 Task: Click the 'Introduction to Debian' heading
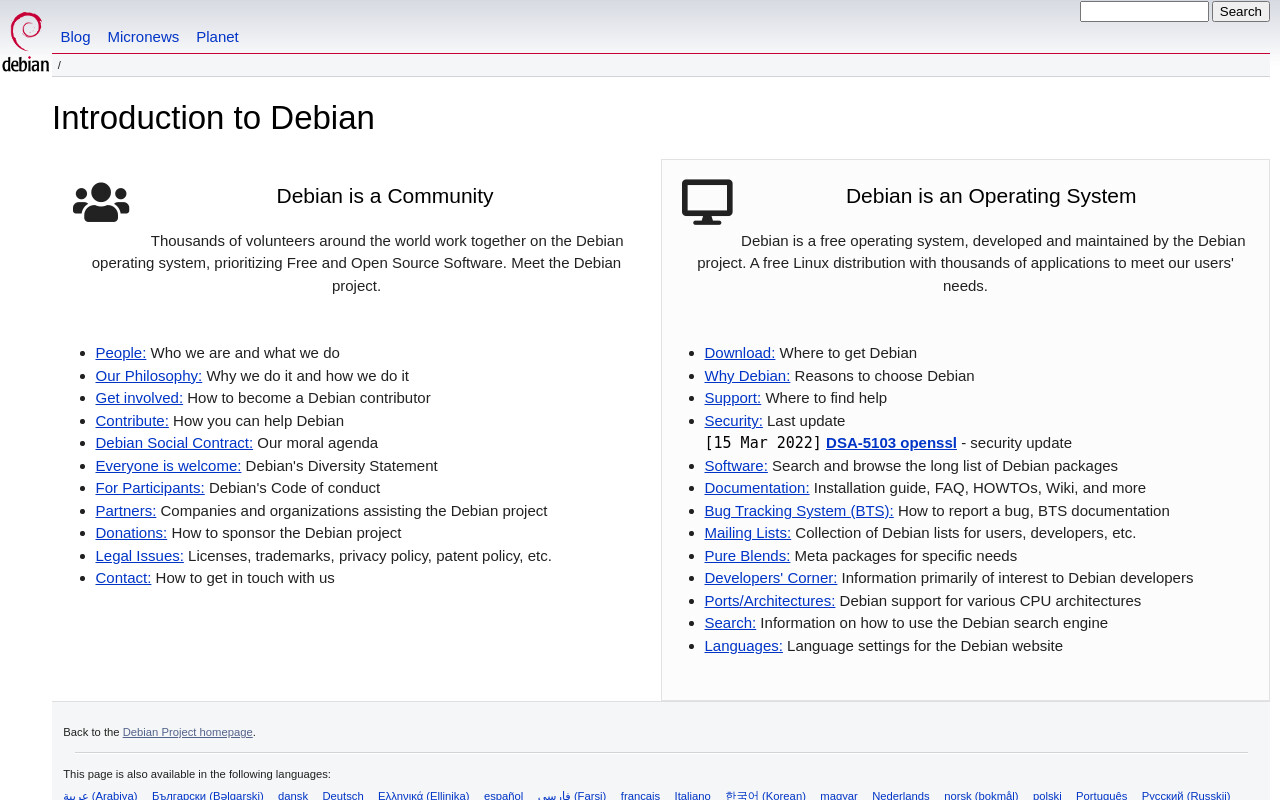pyautogui.click(x=213, y=118)
